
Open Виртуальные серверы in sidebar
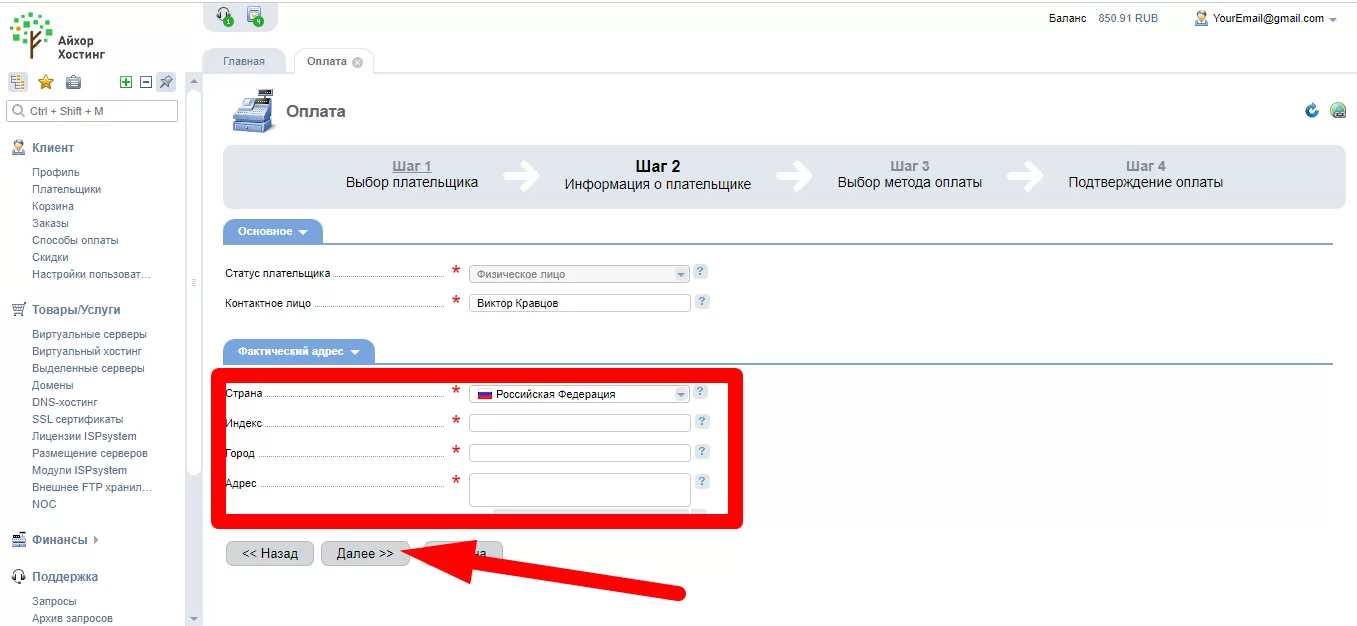[89, 334]
